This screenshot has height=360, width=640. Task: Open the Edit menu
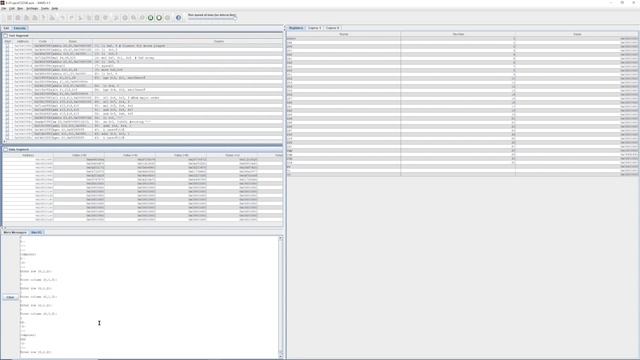(x=12, y=8)
